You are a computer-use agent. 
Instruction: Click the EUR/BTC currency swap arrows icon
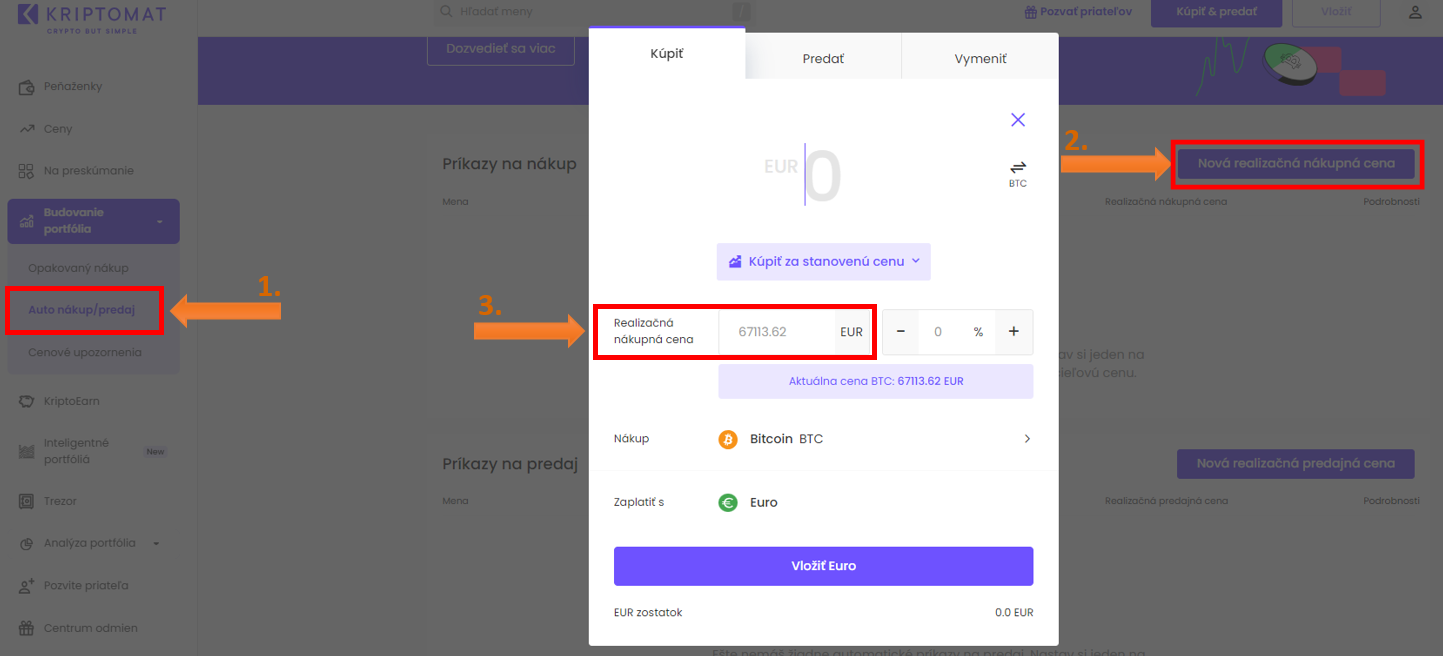1018,167
